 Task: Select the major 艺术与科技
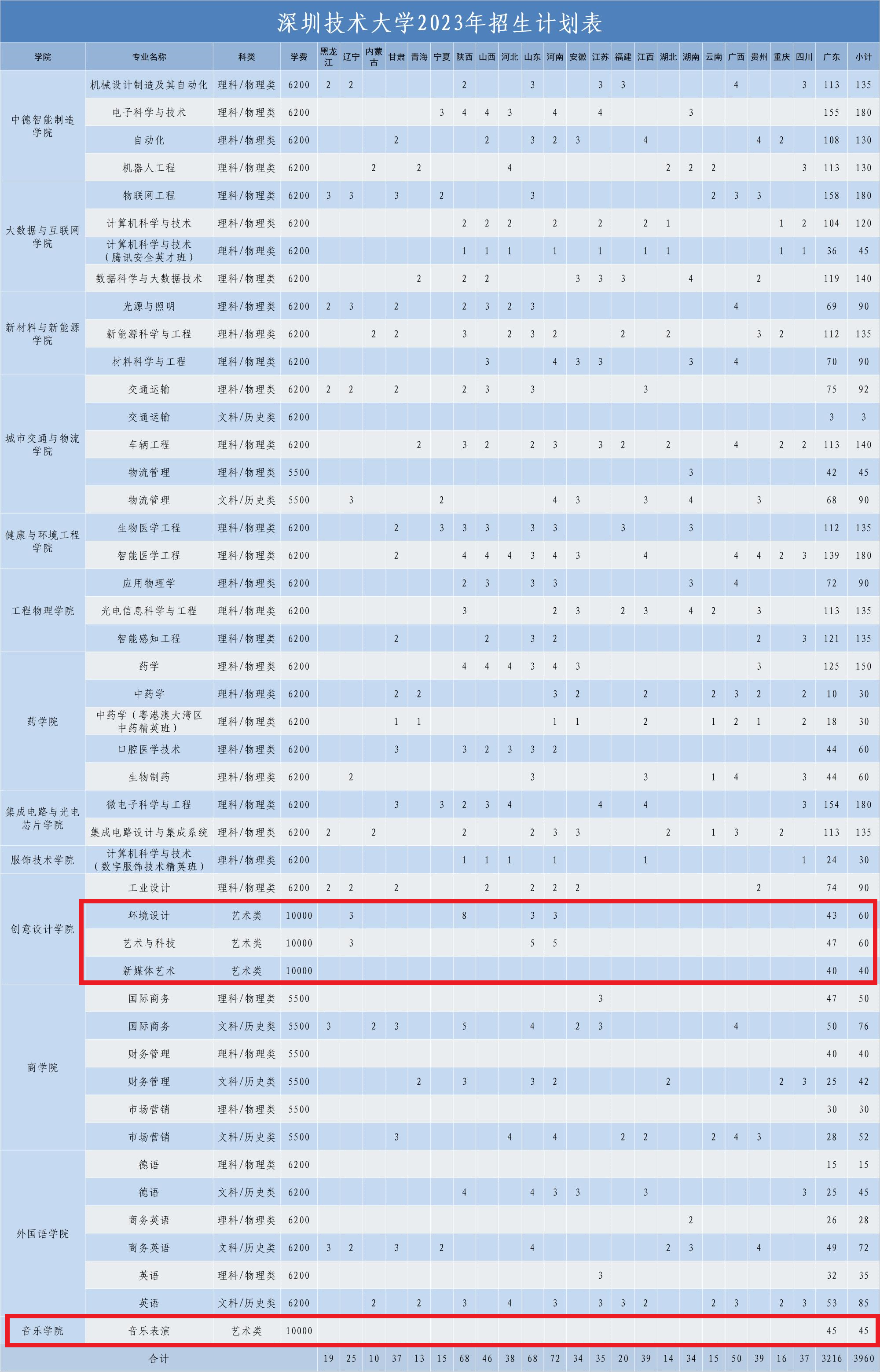(x=149, y=943)
